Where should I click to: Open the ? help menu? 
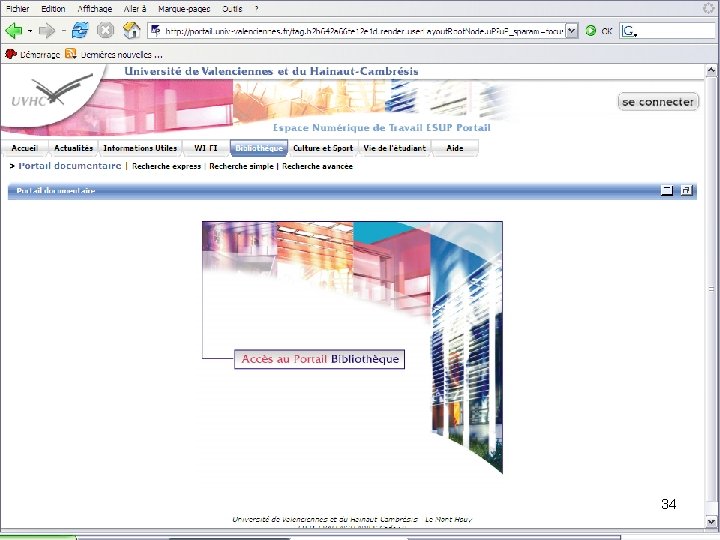(257, 9)
